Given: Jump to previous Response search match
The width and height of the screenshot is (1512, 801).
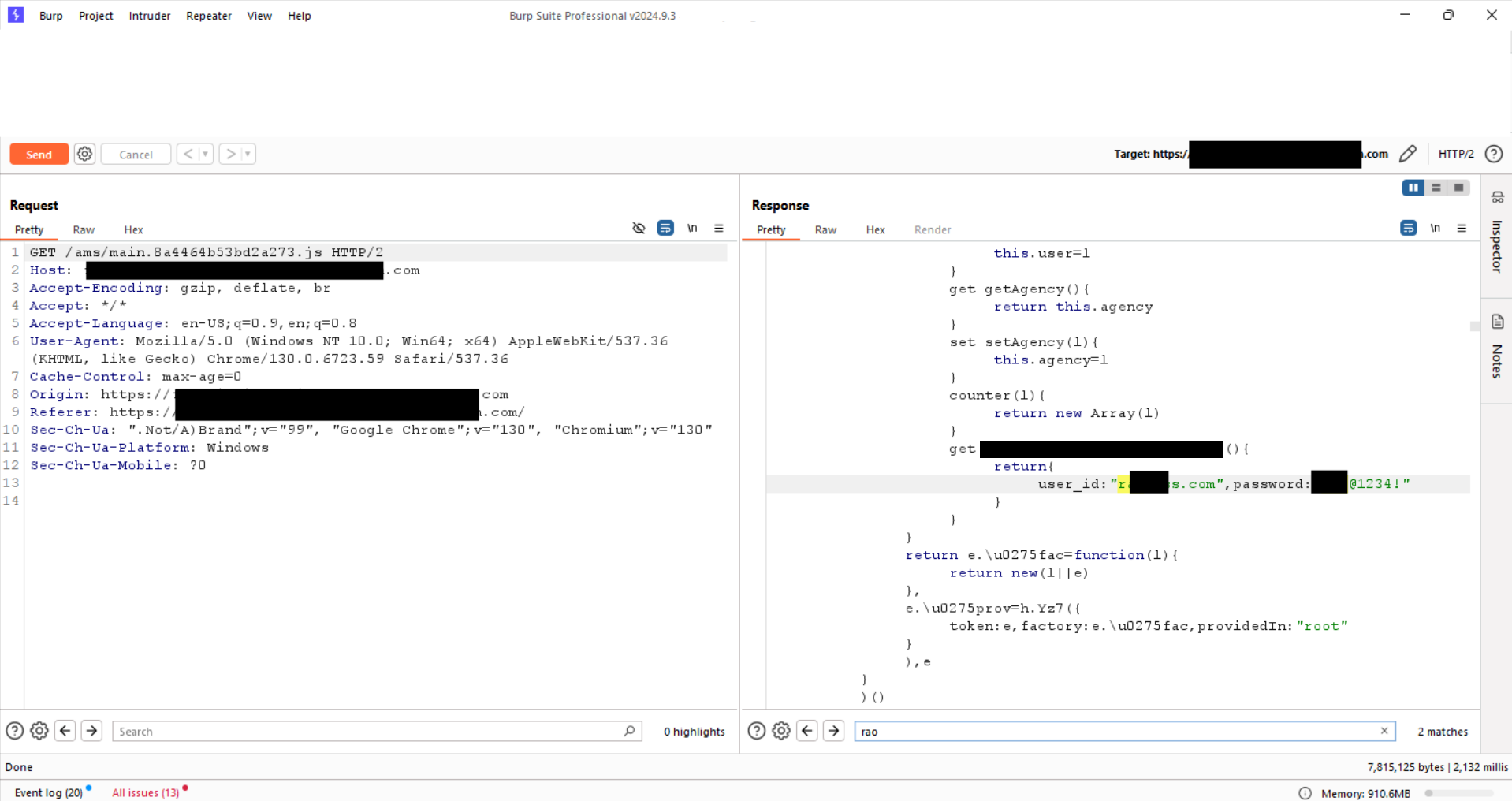Looking at the screenshot, I should tap(807, 731).
